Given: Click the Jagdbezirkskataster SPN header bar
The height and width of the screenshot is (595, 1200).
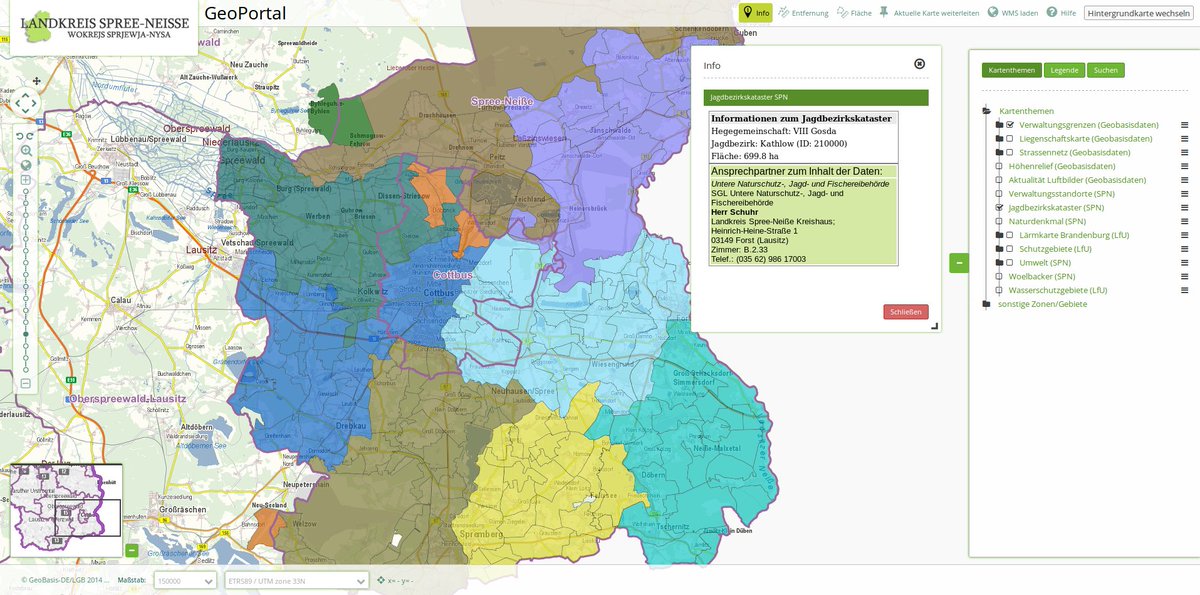Looking at the screenshot, I should click(815, 97).
